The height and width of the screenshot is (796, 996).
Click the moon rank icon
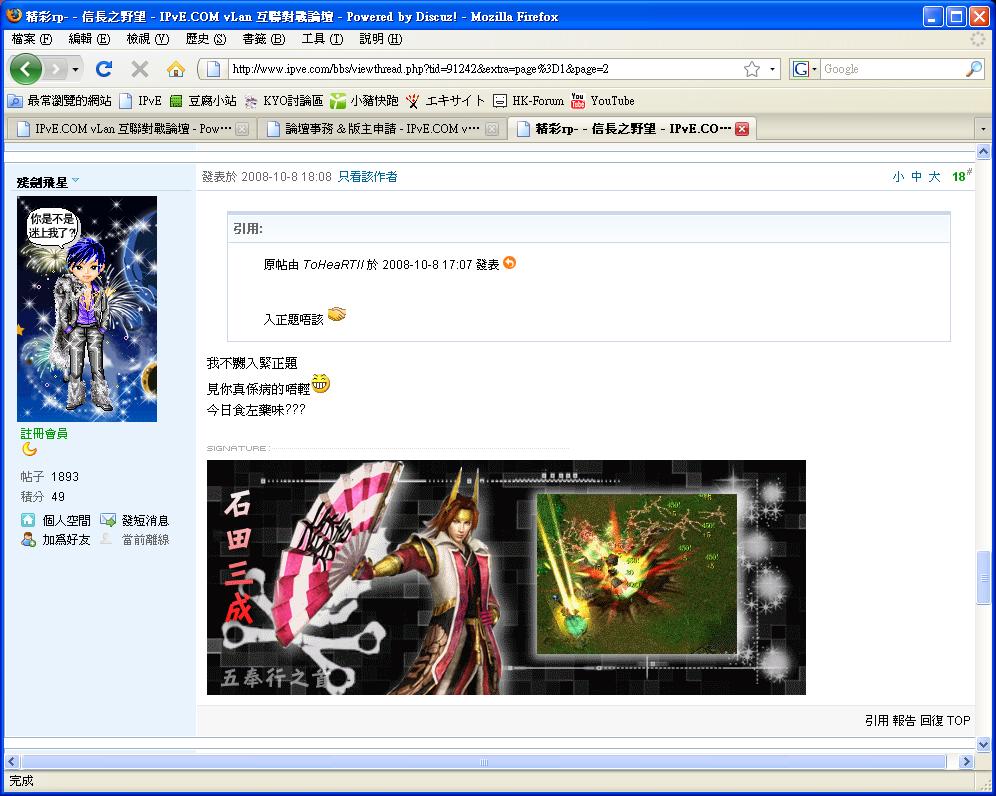29,450
